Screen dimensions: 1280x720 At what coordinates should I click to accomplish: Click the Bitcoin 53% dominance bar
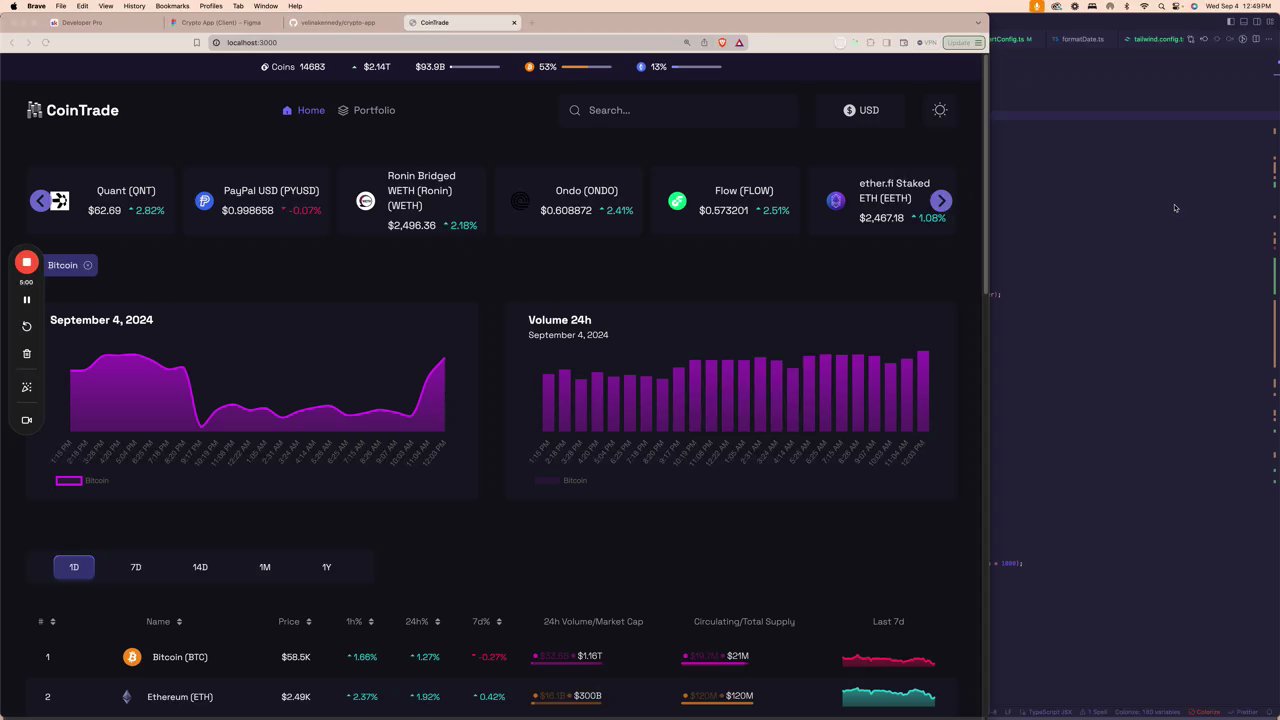586,67
